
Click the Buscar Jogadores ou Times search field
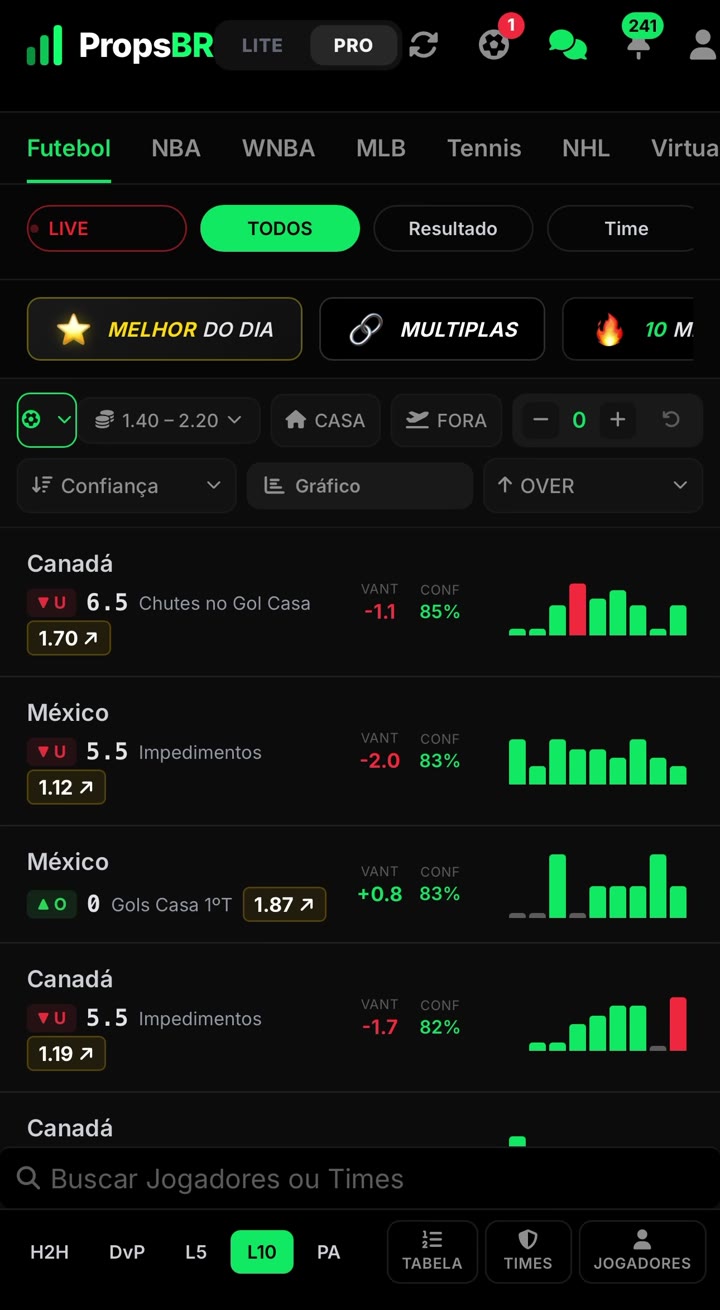click(360, 1179)
